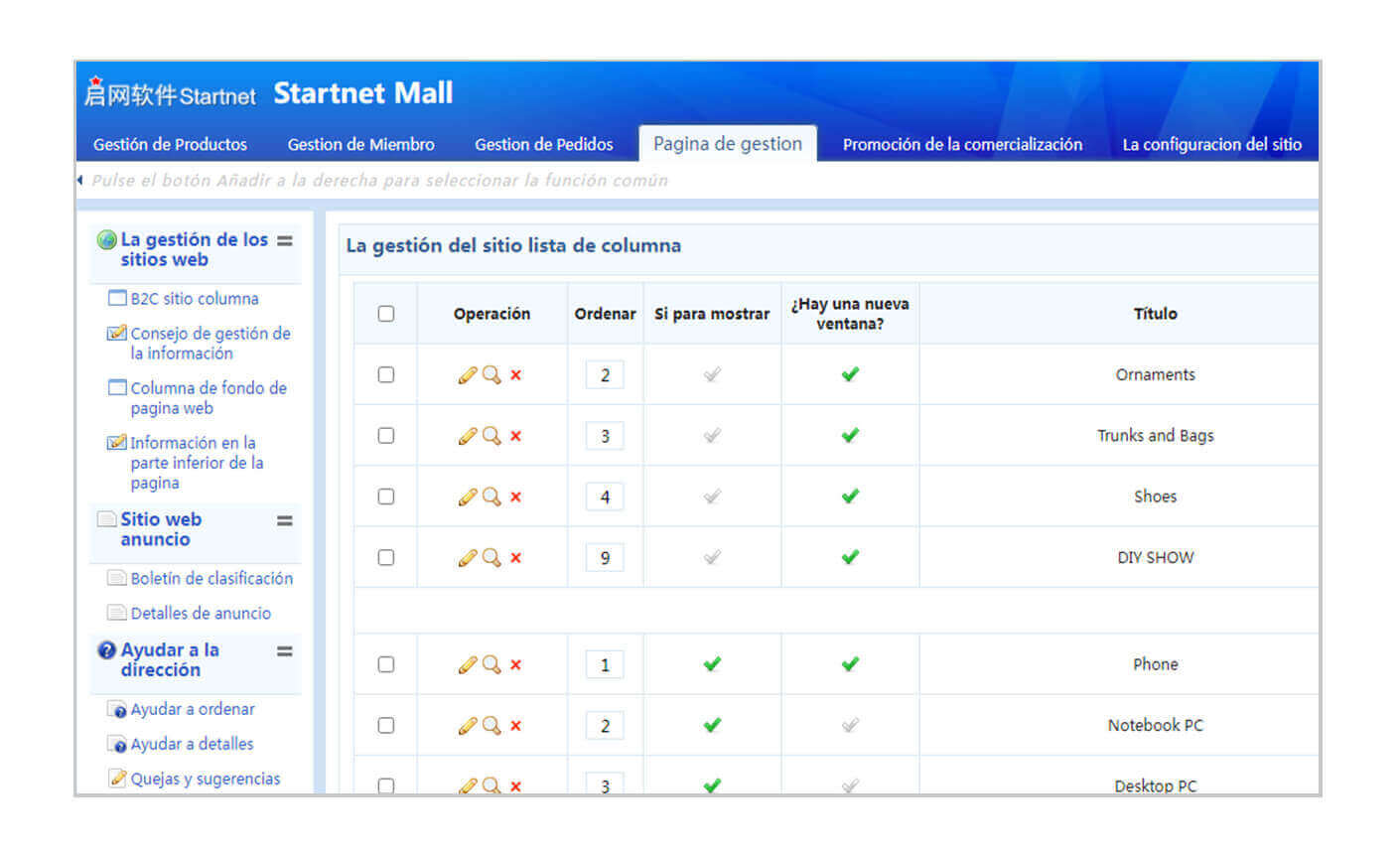The width and height of the screenshot is (1400, 854).
Task: Toggle new window checkmark for Ornaments
Action: 850,374
